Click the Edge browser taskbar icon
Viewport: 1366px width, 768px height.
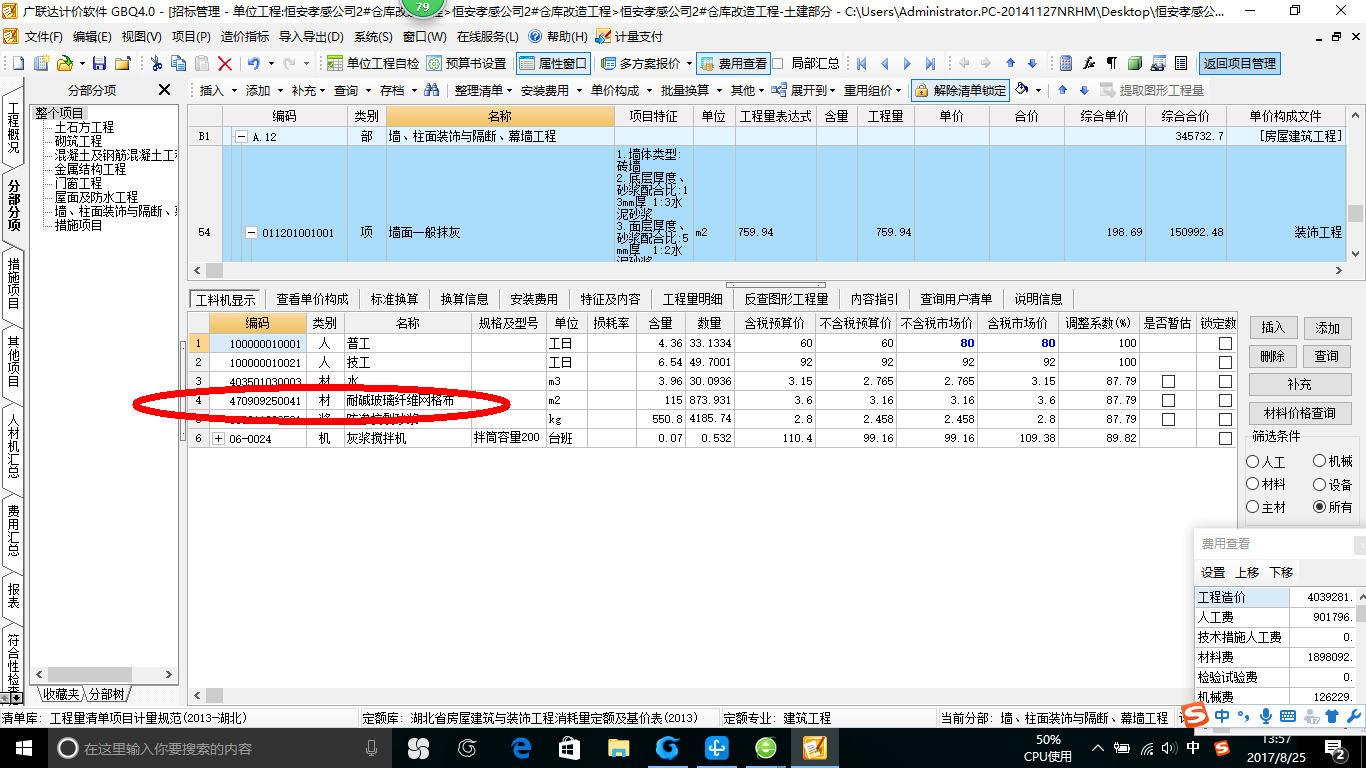click(520, 748)
